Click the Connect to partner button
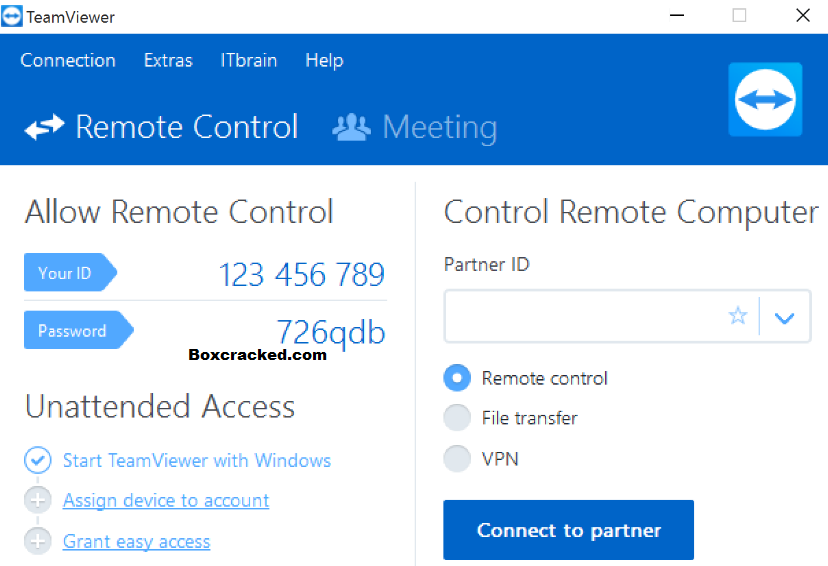Screen dimensions: 828x566 [x=568, y=530]
